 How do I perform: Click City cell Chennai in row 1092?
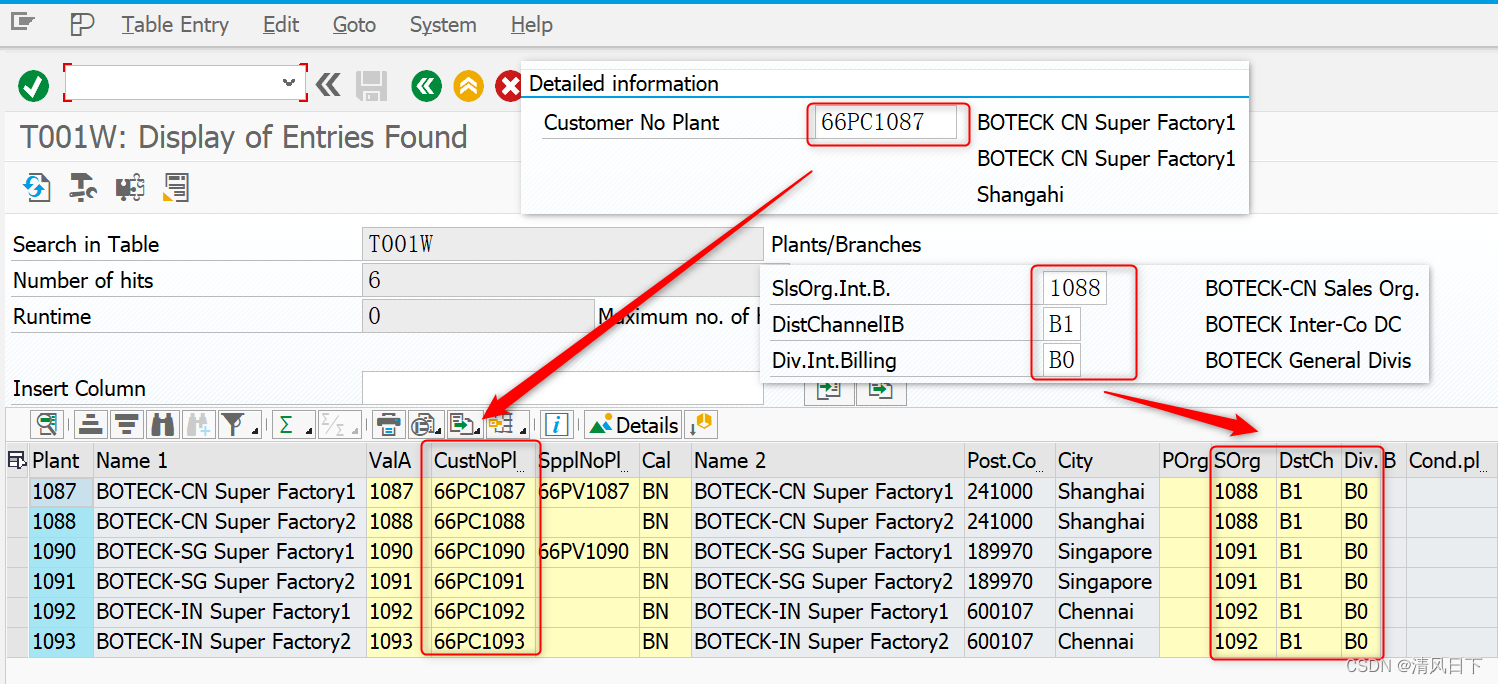pos(1107,612)
